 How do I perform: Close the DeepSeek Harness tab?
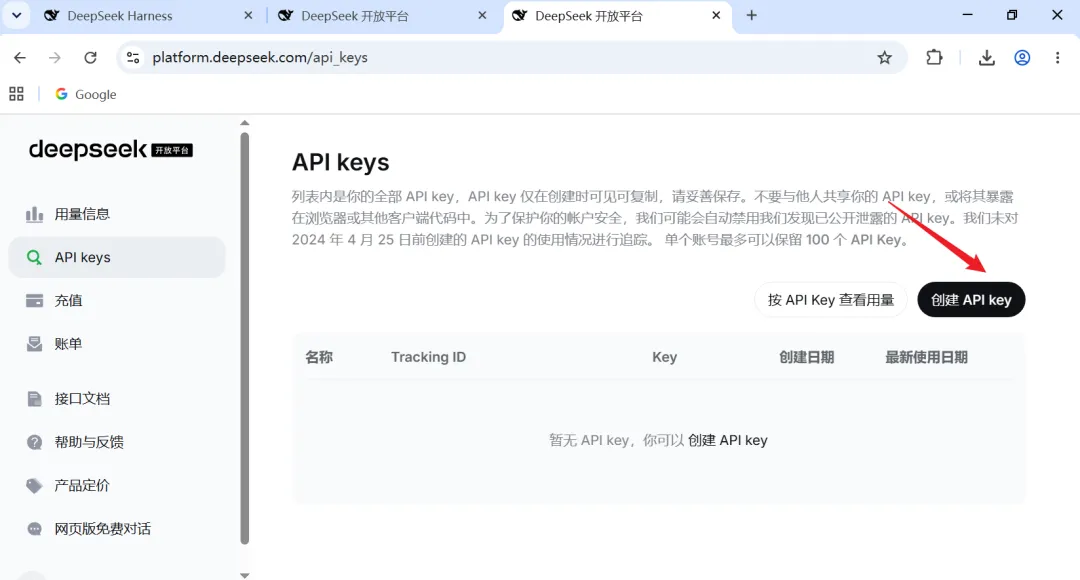pyautogui.click(x=249, y=15)
